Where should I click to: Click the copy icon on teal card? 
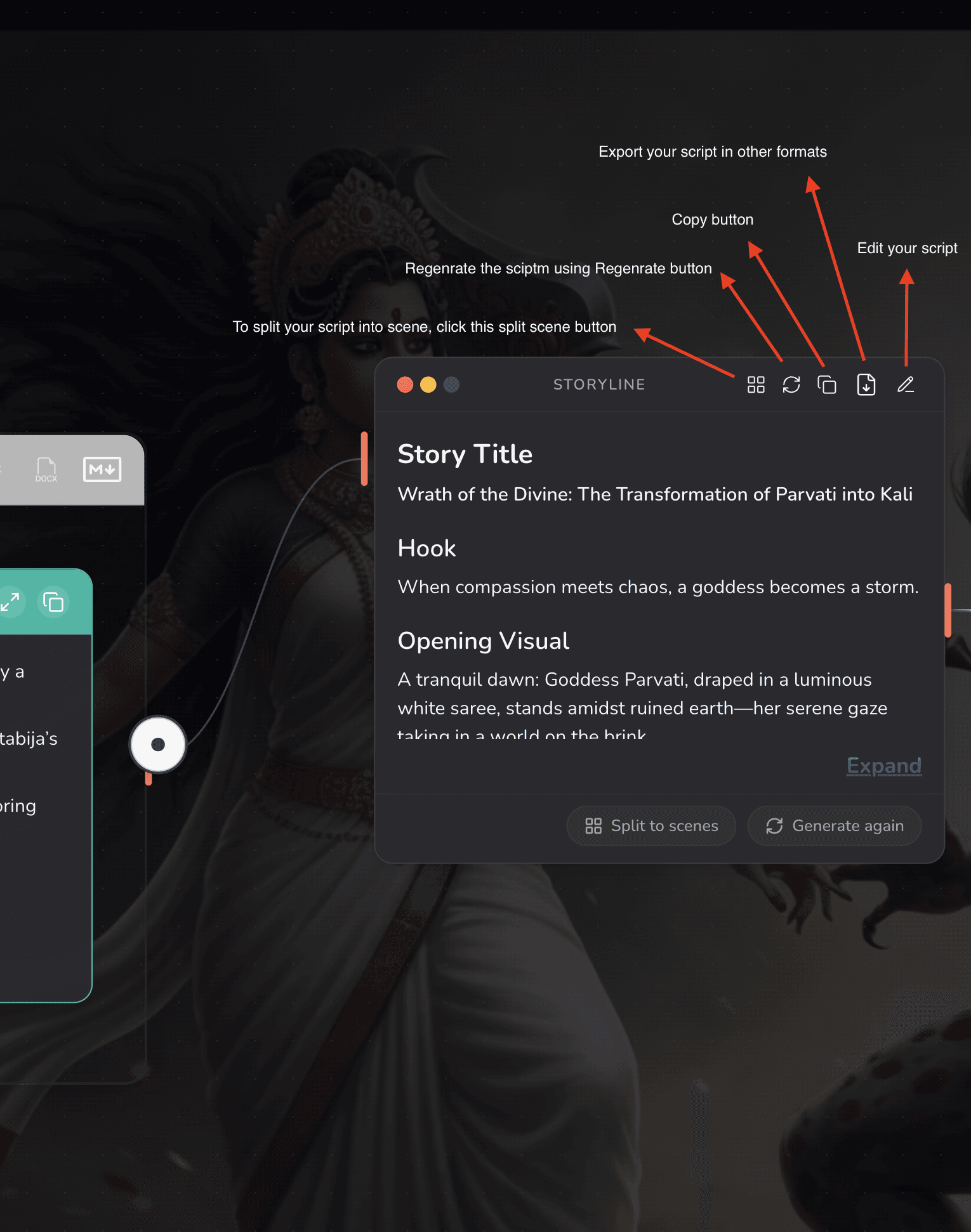point(53,601)
